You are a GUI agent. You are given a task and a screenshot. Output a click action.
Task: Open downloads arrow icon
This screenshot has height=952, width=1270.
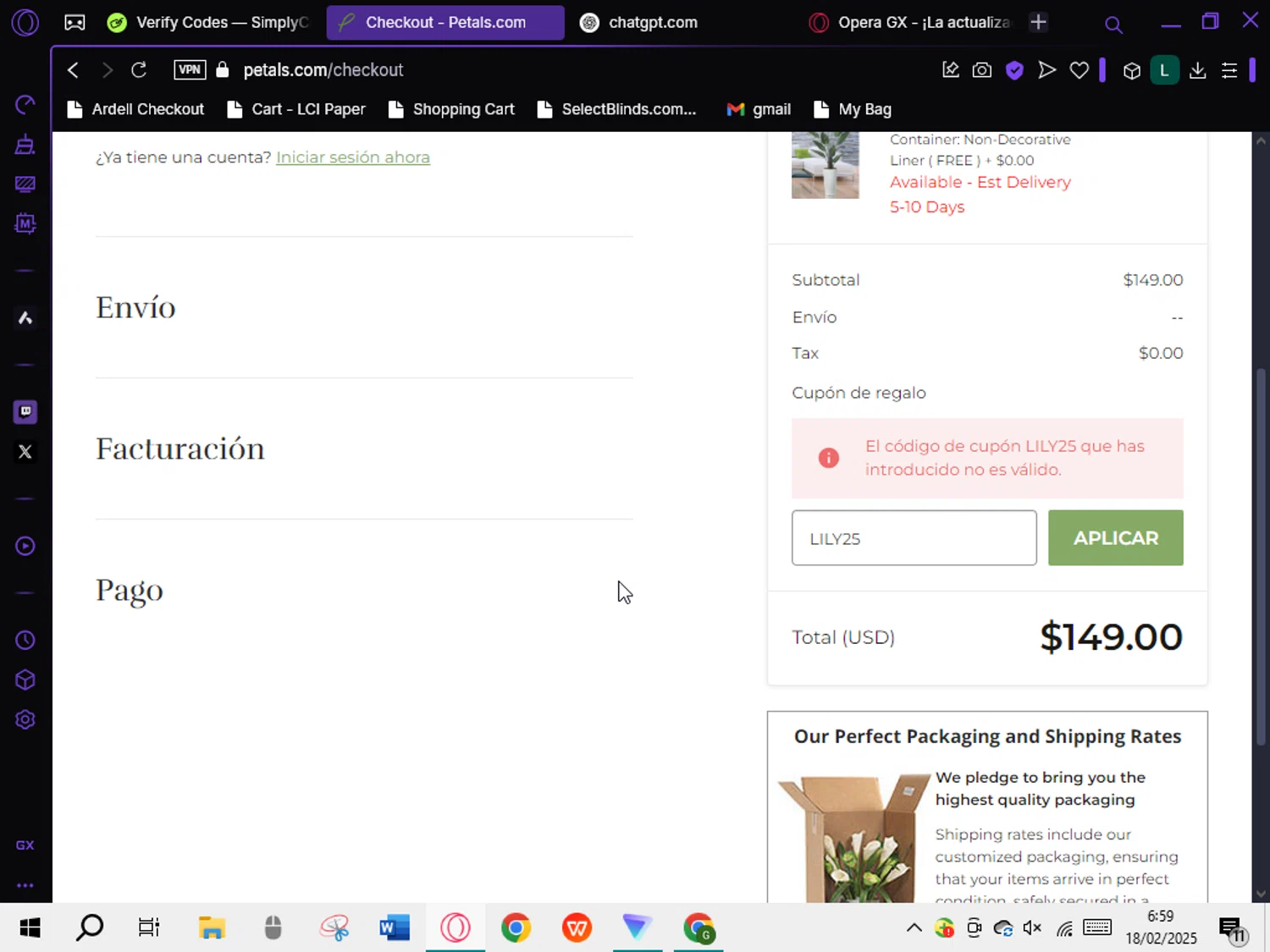tap(1197, 71)
